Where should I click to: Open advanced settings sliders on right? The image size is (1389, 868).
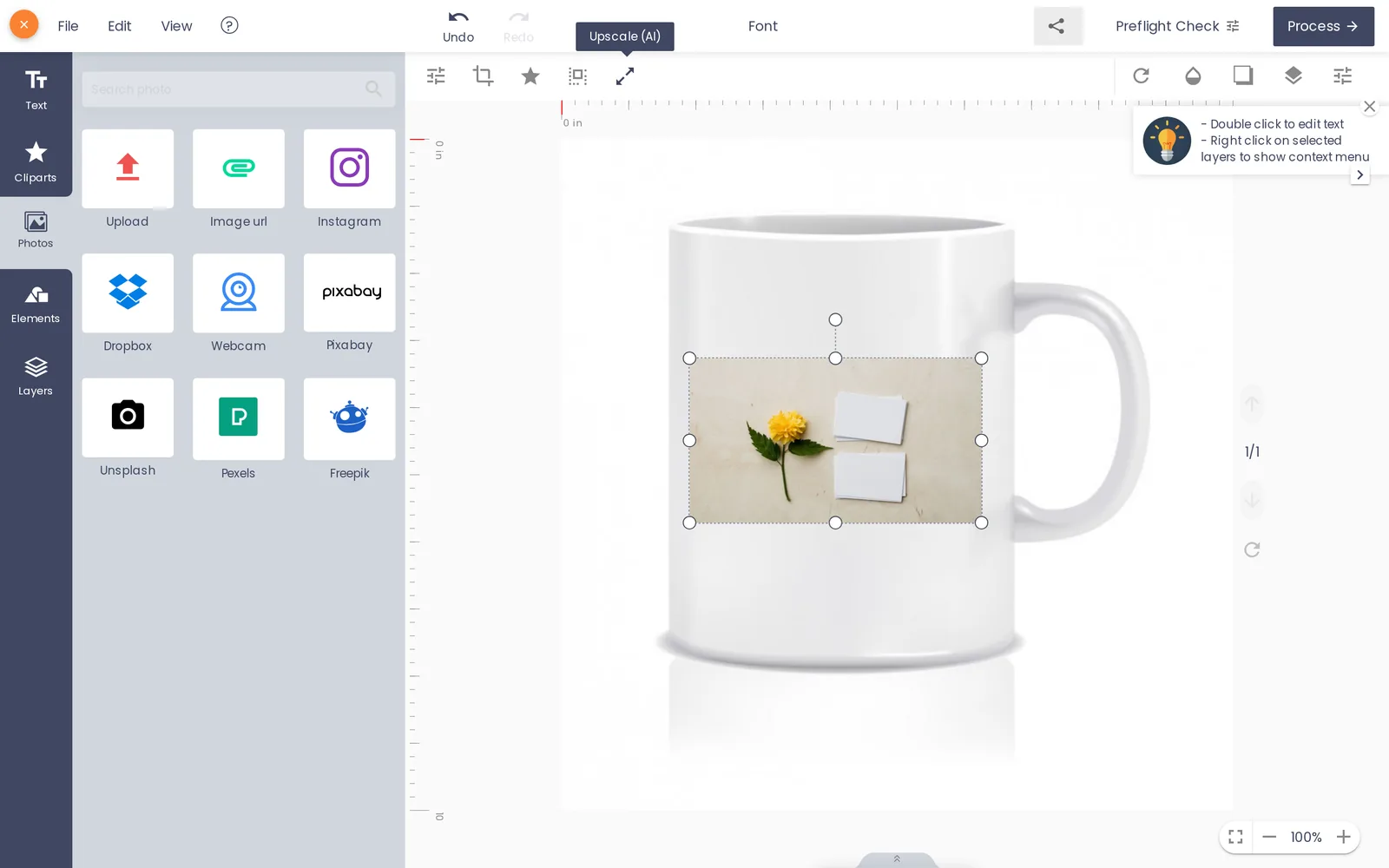click(x=1343, y=76)
